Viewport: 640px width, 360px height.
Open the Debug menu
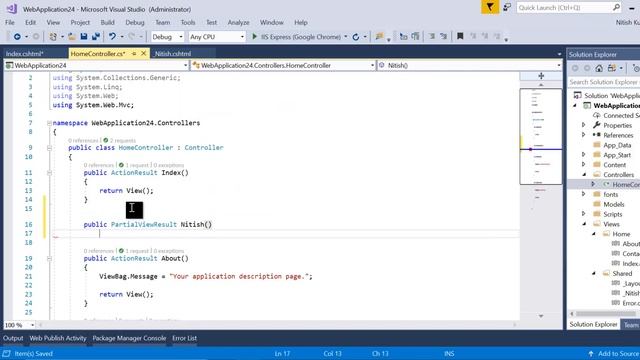point(135,22)
